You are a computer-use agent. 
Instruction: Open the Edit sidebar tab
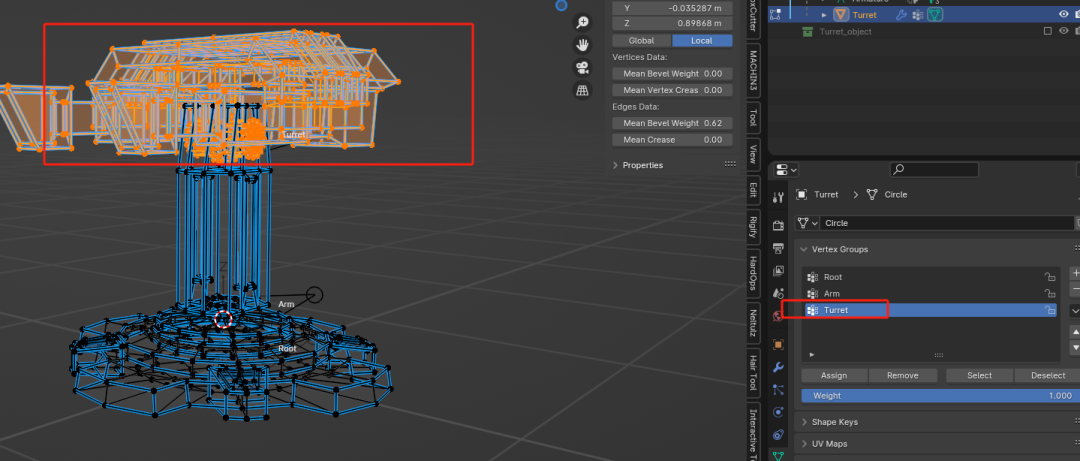(x=754, y=190)
